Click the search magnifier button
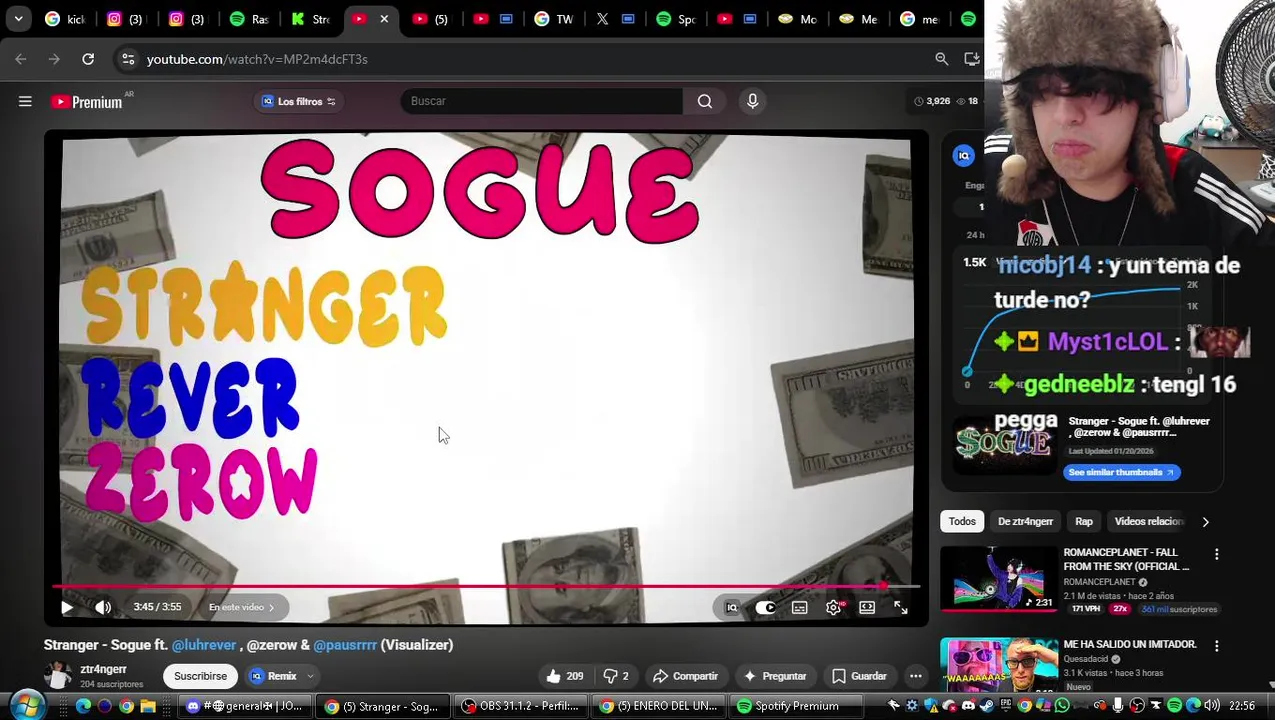The image size is (1275, 720). [x=705, y=101]
